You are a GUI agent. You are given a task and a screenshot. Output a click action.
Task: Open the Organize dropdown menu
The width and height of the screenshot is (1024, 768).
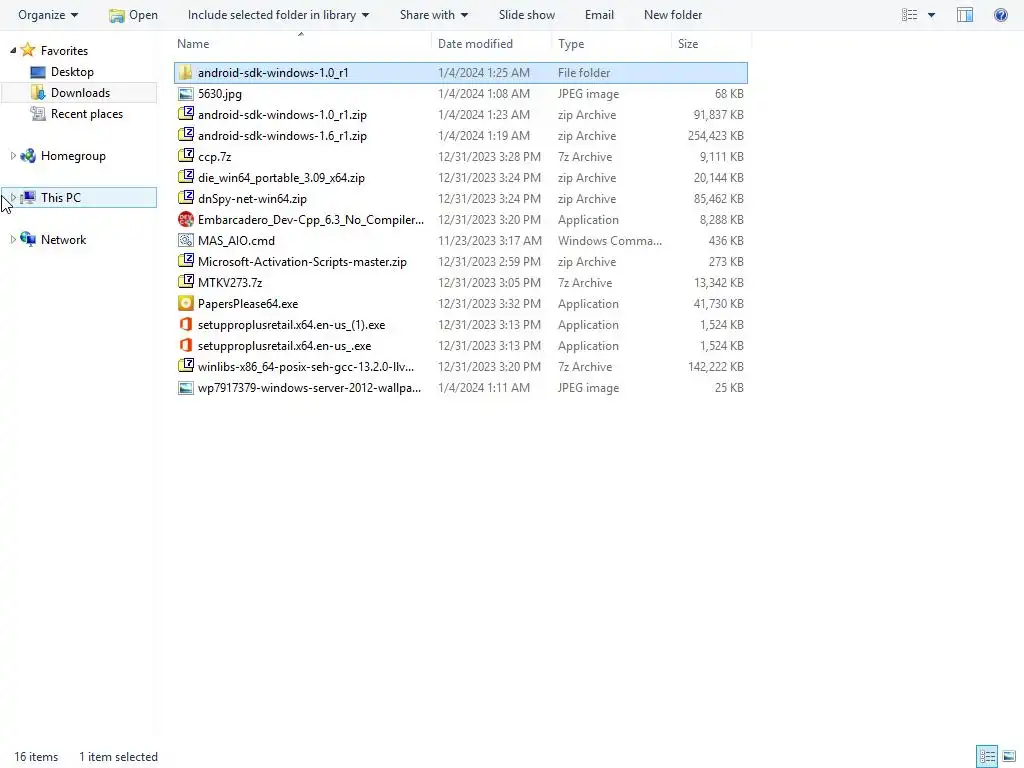(48, 14)
